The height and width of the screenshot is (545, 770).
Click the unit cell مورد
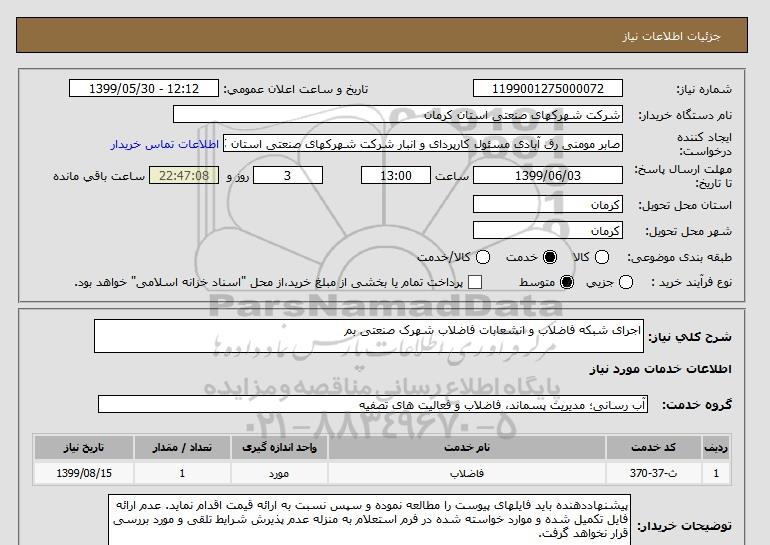pyautogui.click(x=279, y=473)
